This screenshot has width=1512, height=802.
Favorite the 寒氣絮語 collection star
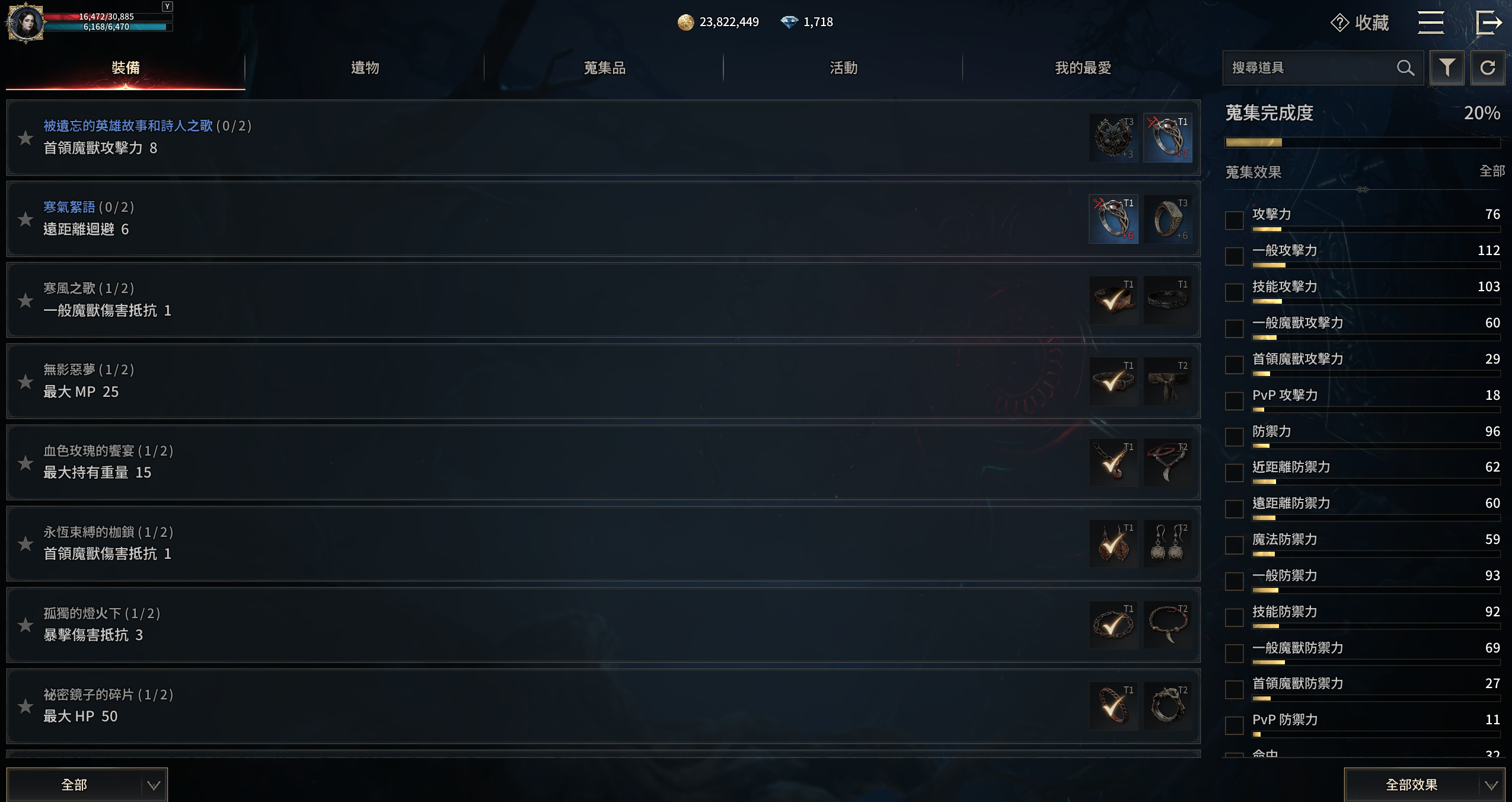click(25, 219)
